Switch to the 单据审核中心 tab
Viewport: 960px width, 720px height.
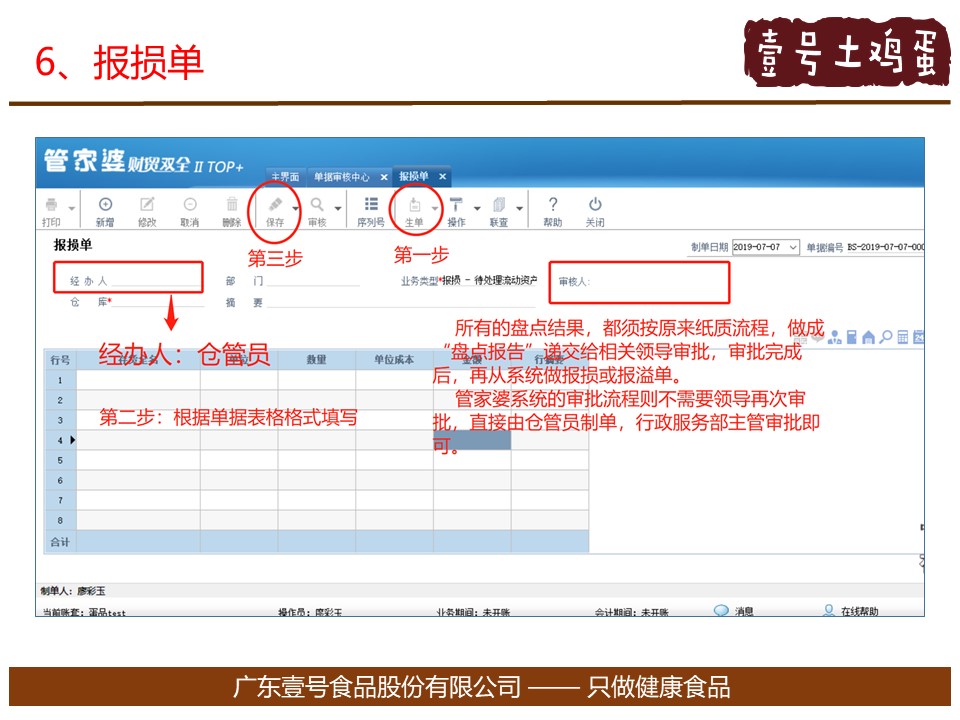[x=341, y=177]
